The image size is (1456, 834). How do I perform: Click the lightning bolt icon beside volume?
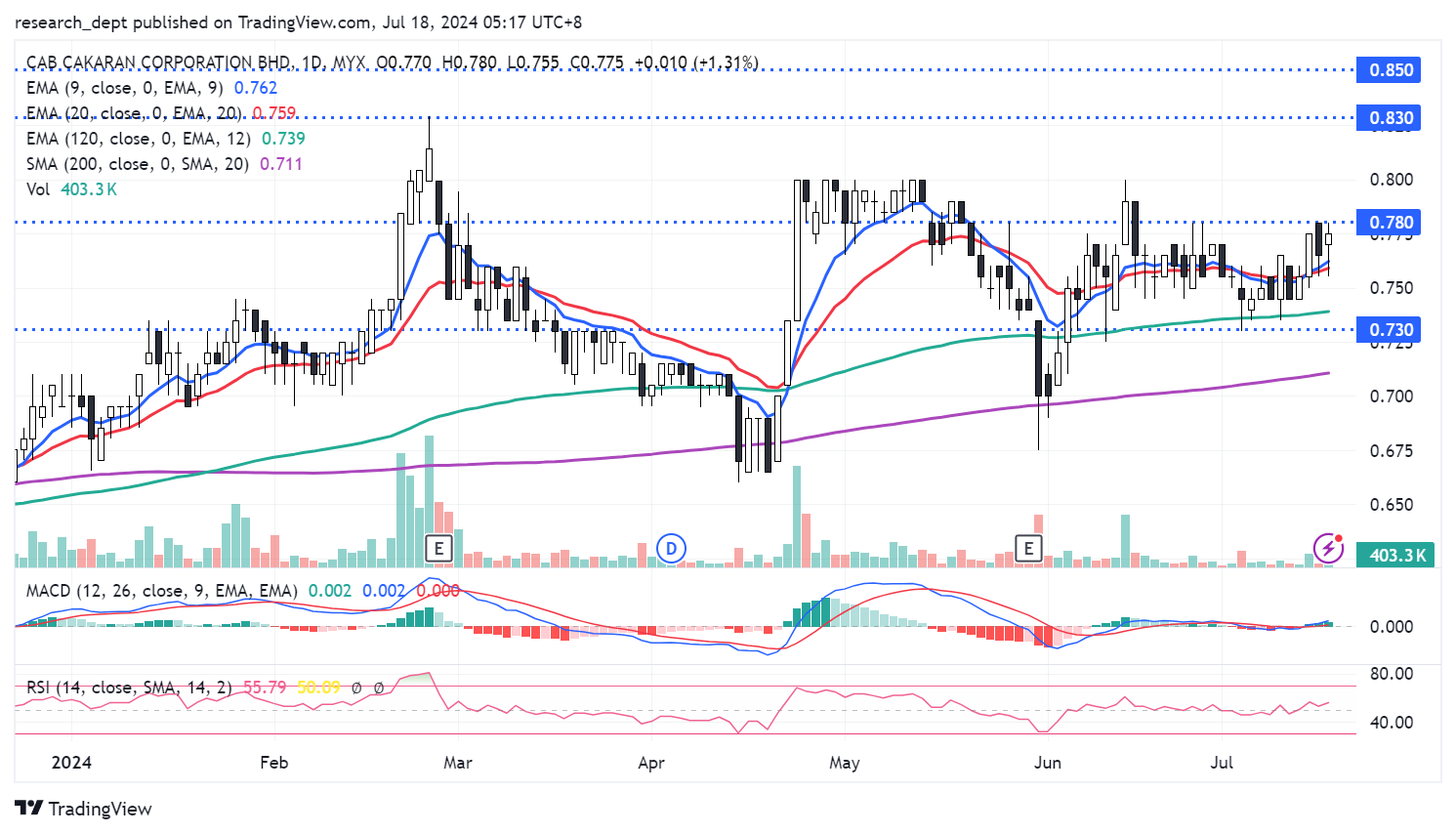[x=1328, y=548]
